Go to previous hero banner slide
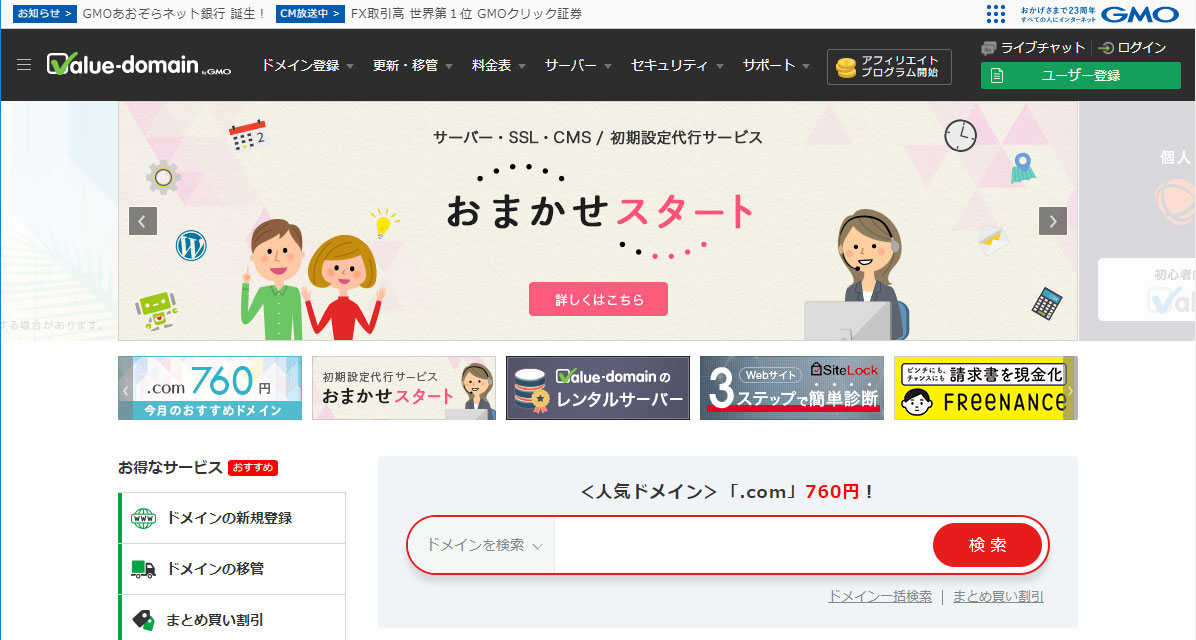 143,221
